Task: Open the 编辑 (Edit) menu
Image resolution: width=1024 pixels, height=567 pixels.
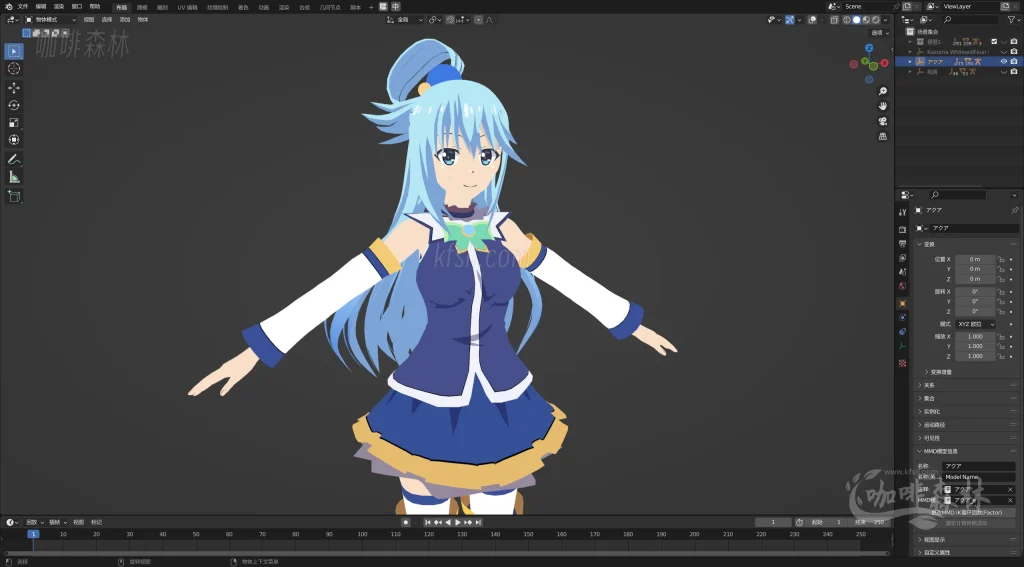Action: 40,7
